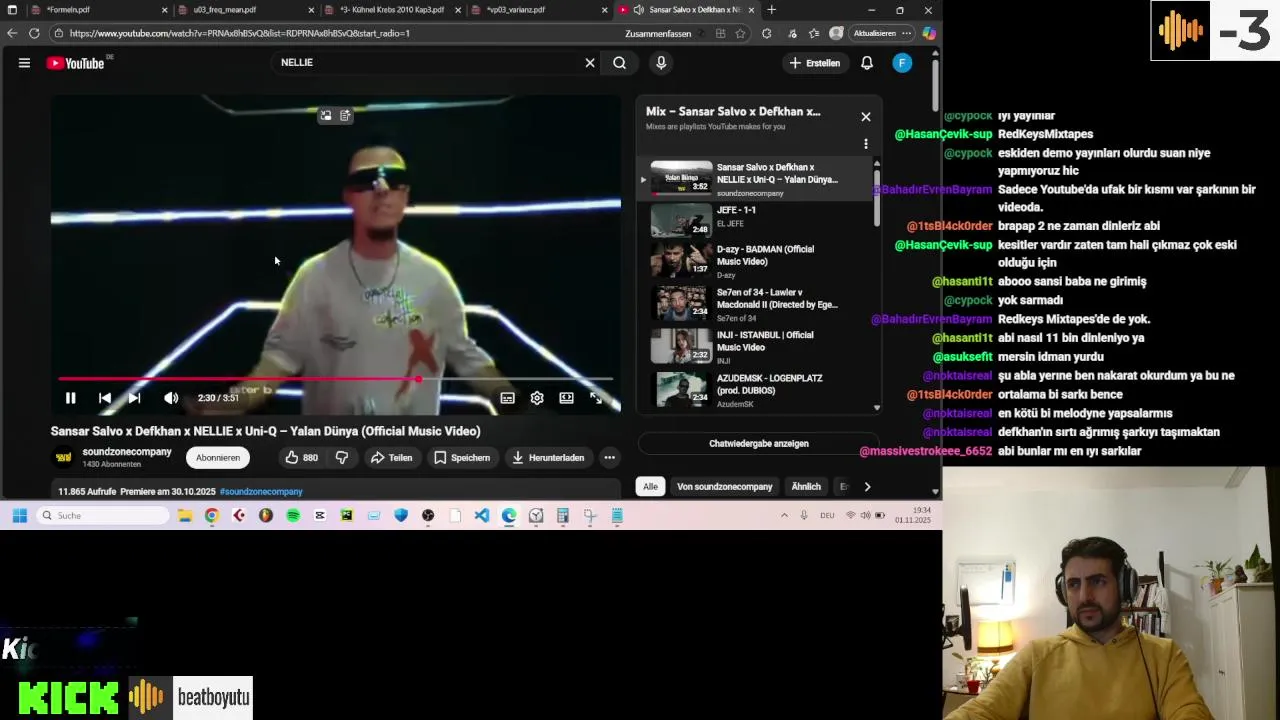Pause the YouTube video

click(x=70, y=398)
